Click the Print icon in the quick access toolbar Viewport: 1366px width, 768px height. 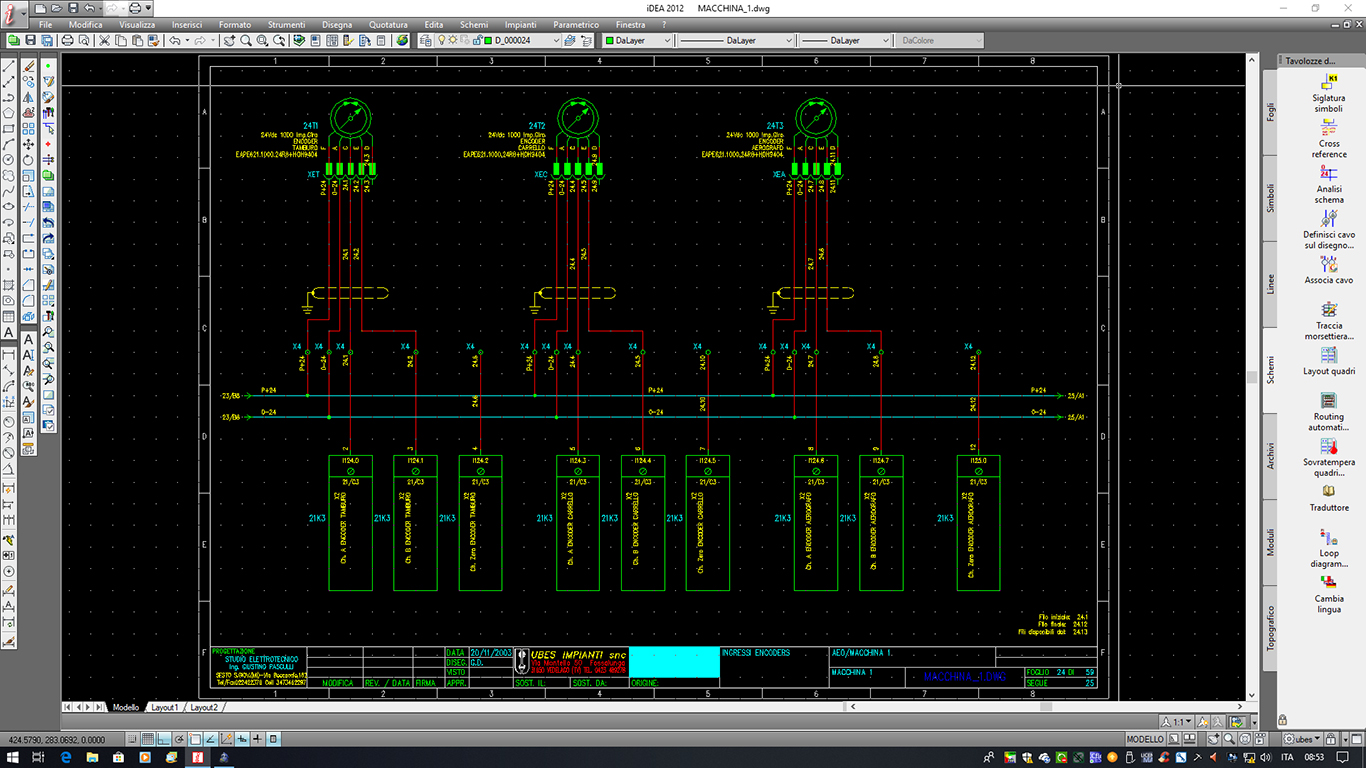click(x=134, y=8)
